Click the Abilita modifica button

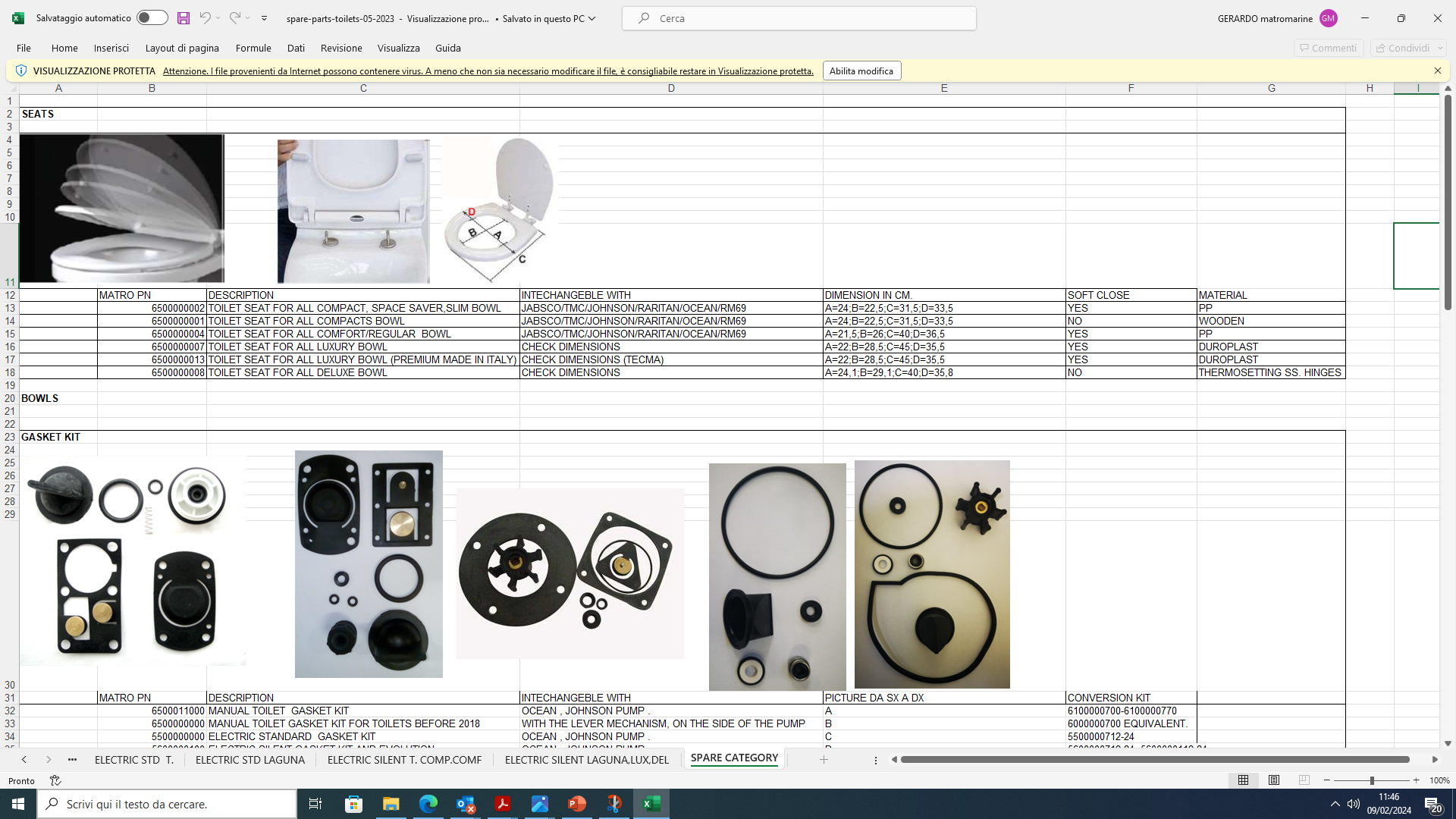point(861,71)
